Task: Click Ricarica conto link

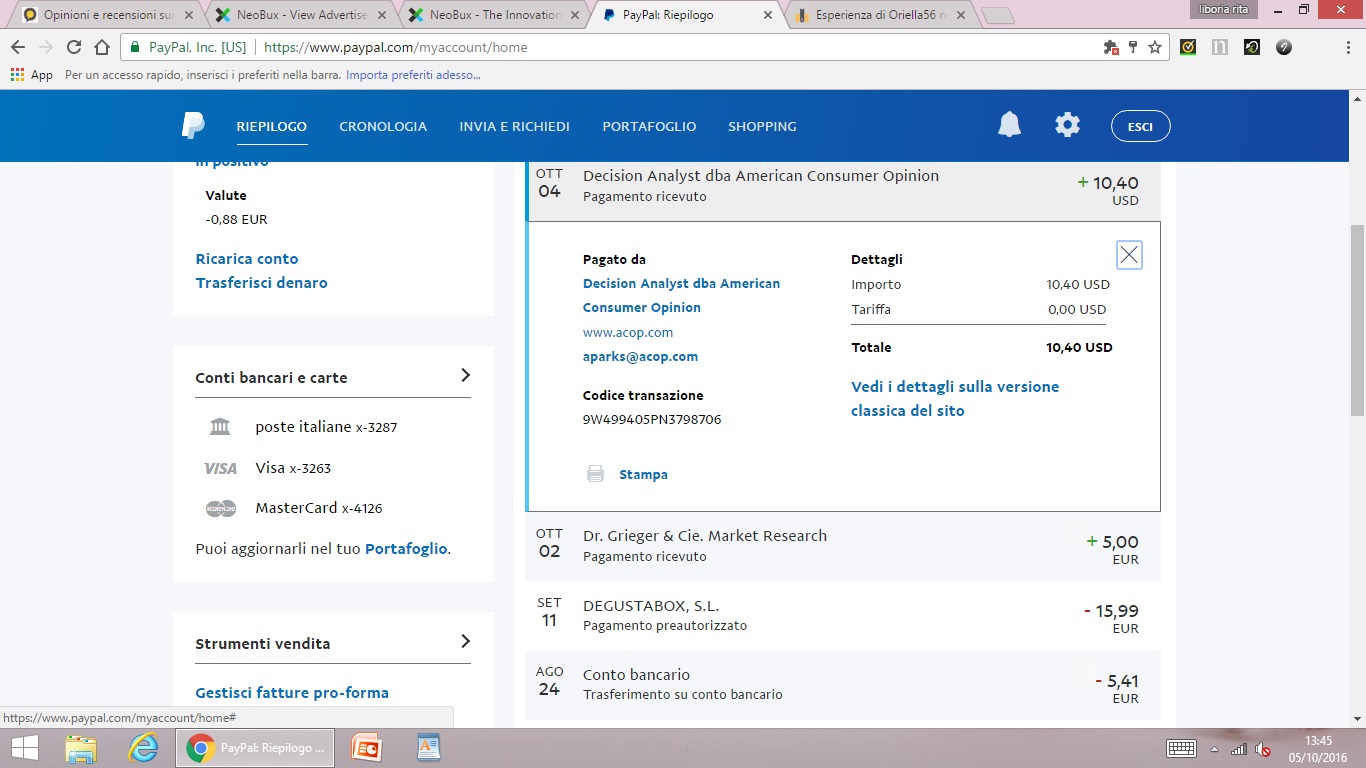Action: [x=247, y=259]
